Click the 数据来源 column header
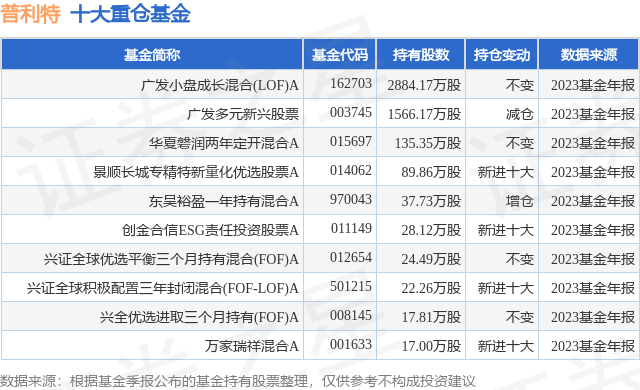Screen dimensions: 640x390 [589, 55]
